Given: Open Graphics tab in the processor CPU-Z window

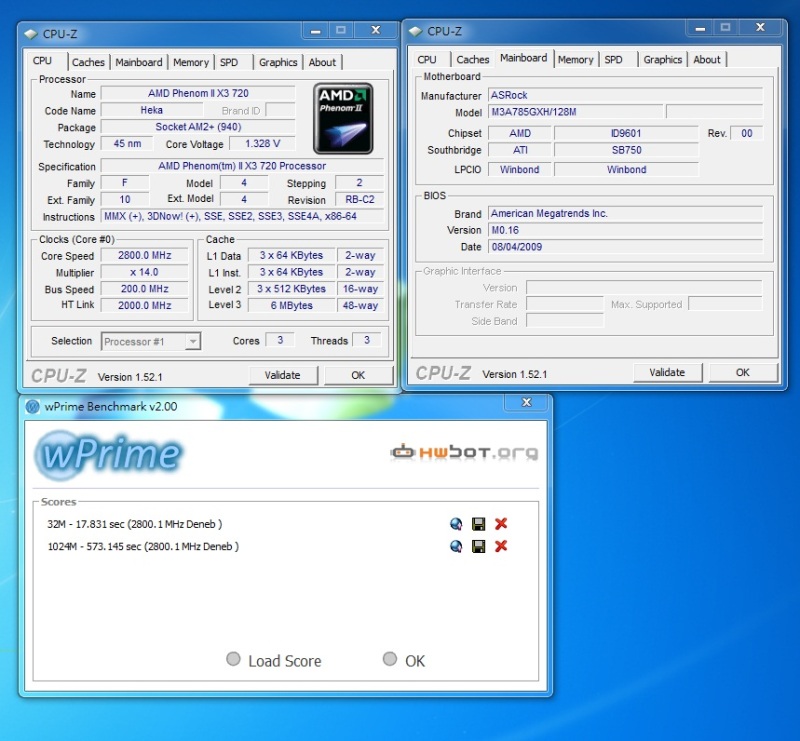Looking at the screenshot, I should [x=278, y=62].
